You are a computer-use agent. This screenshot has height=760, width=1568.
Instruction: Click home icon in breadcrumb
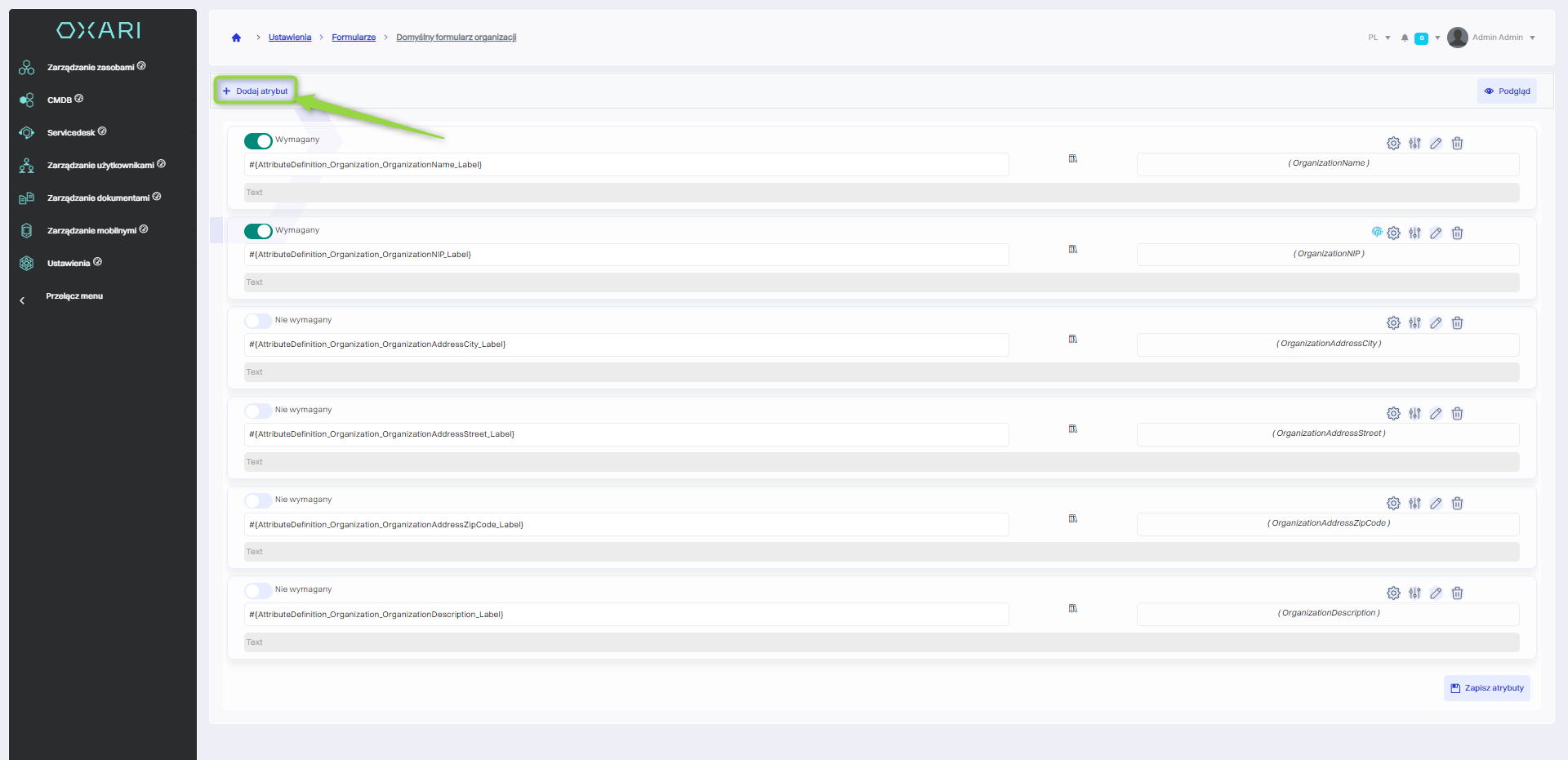237,38
